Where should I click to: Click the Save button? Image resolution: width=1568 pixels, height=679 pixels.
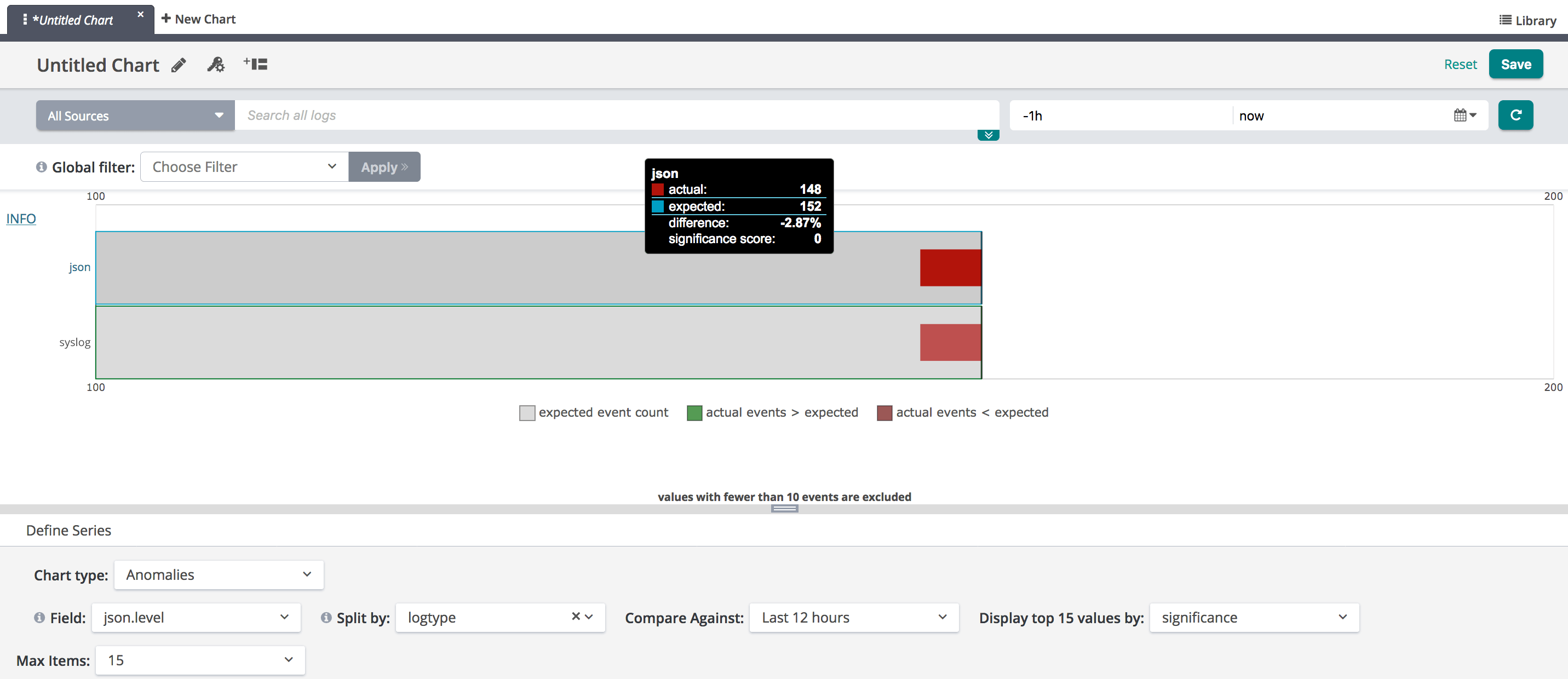point(1515,65)
